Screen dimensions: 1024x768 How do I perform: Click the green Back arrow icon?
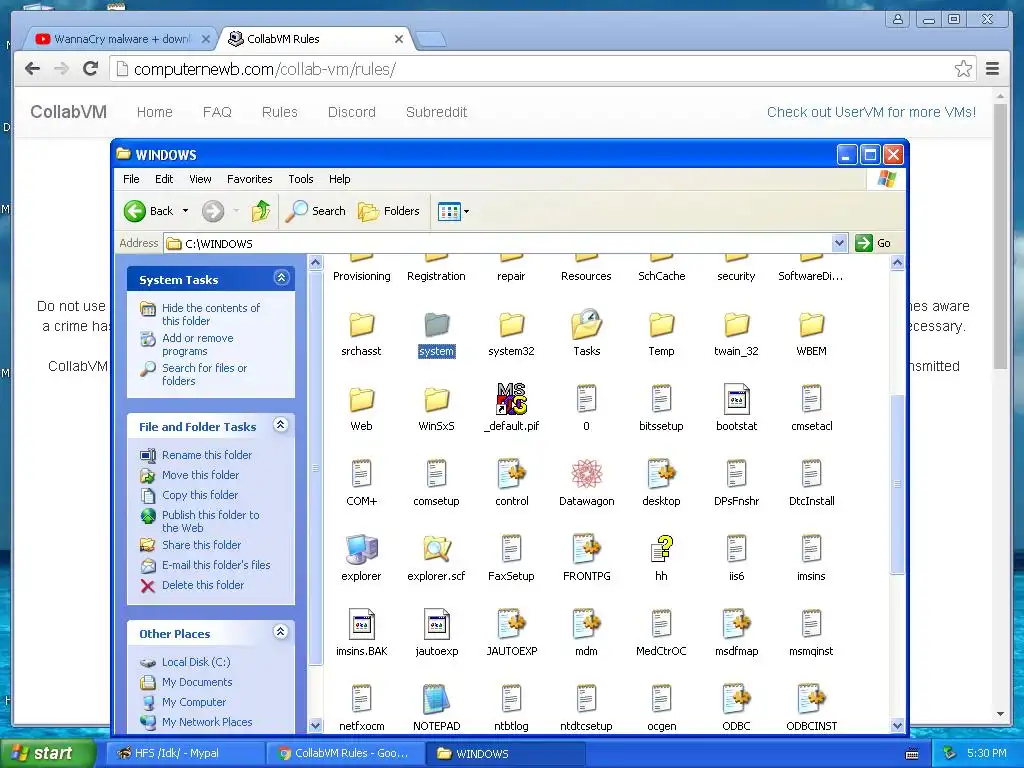click(135, 211)
